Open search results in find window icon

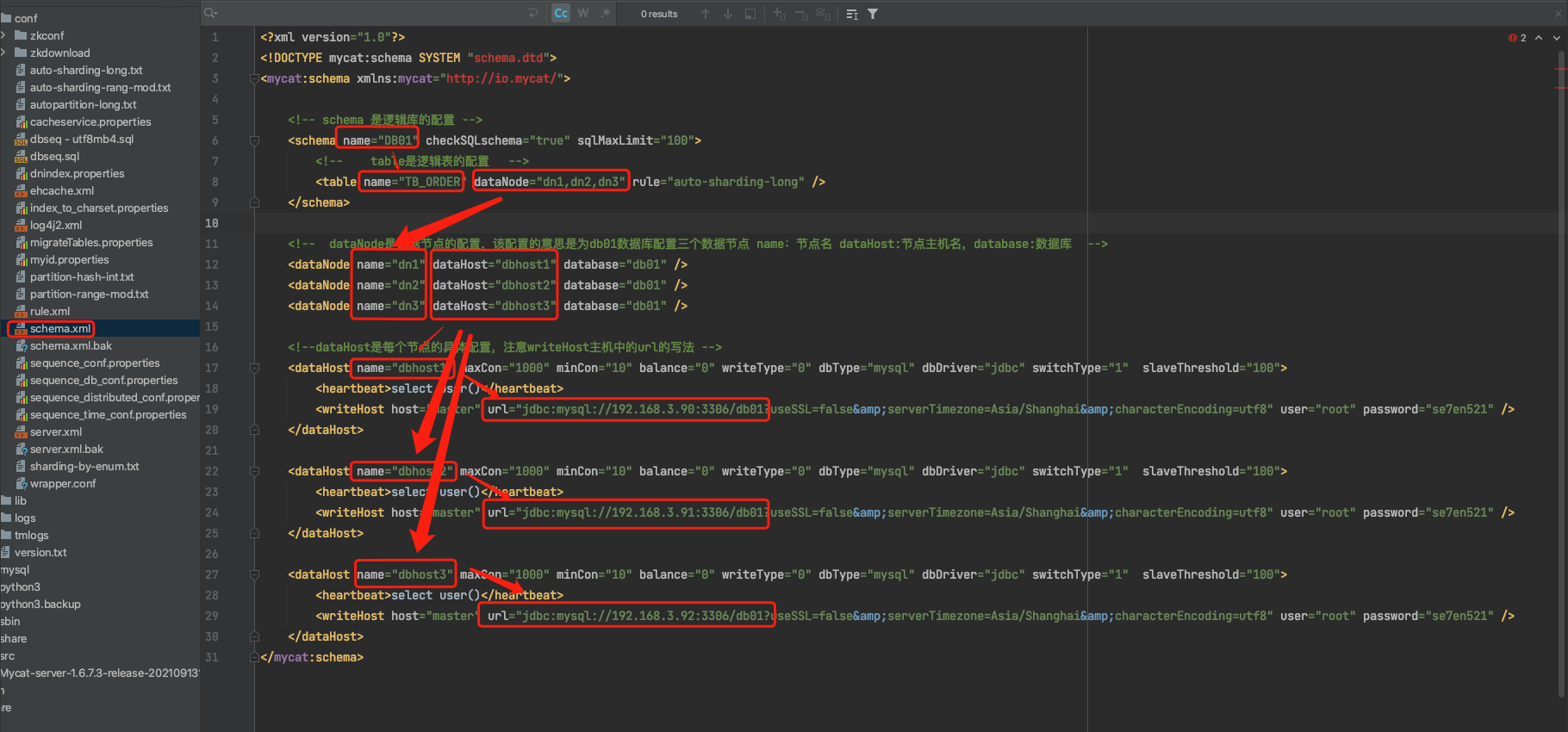click(750, 14)
